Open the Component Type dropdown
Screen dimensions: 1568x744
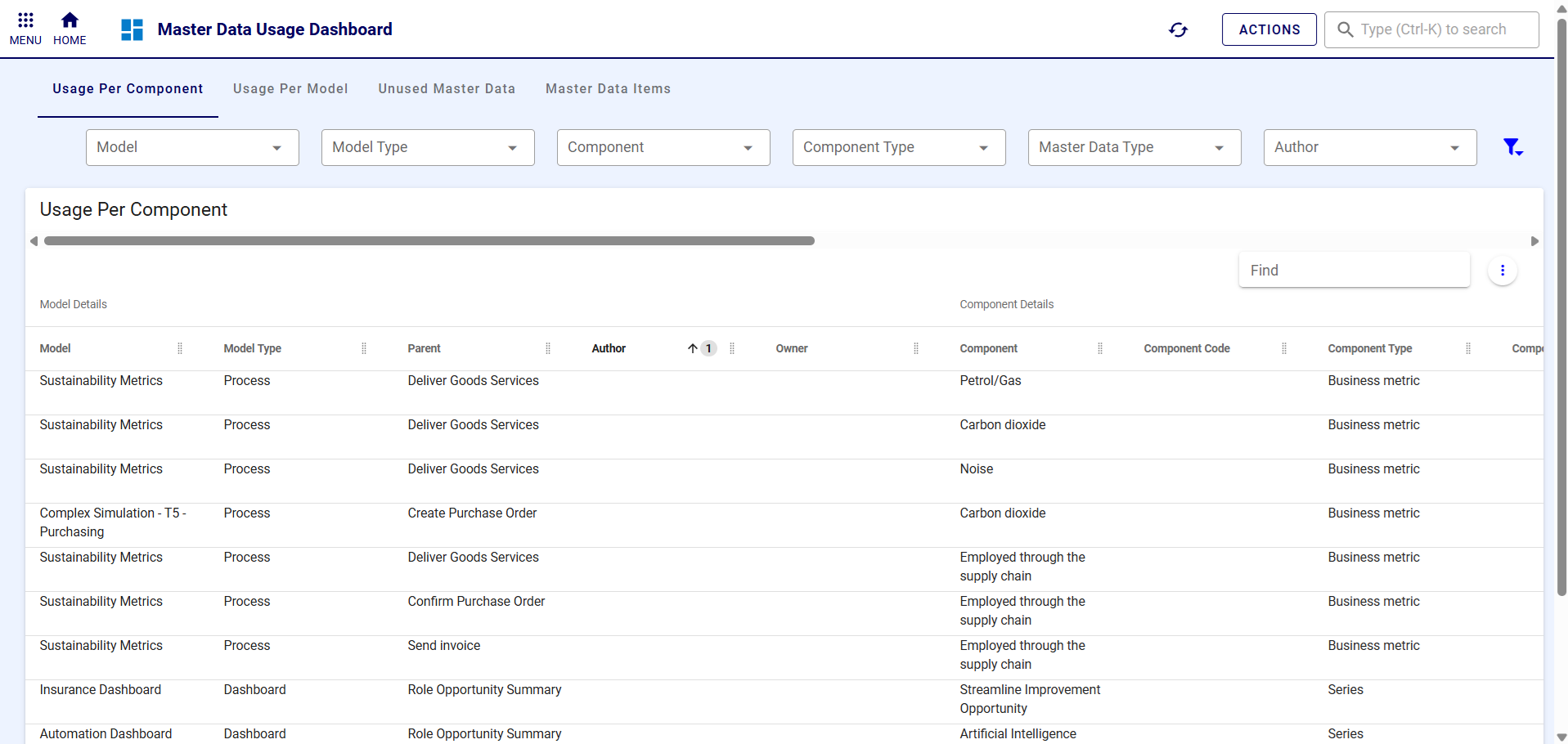[898, 148]
